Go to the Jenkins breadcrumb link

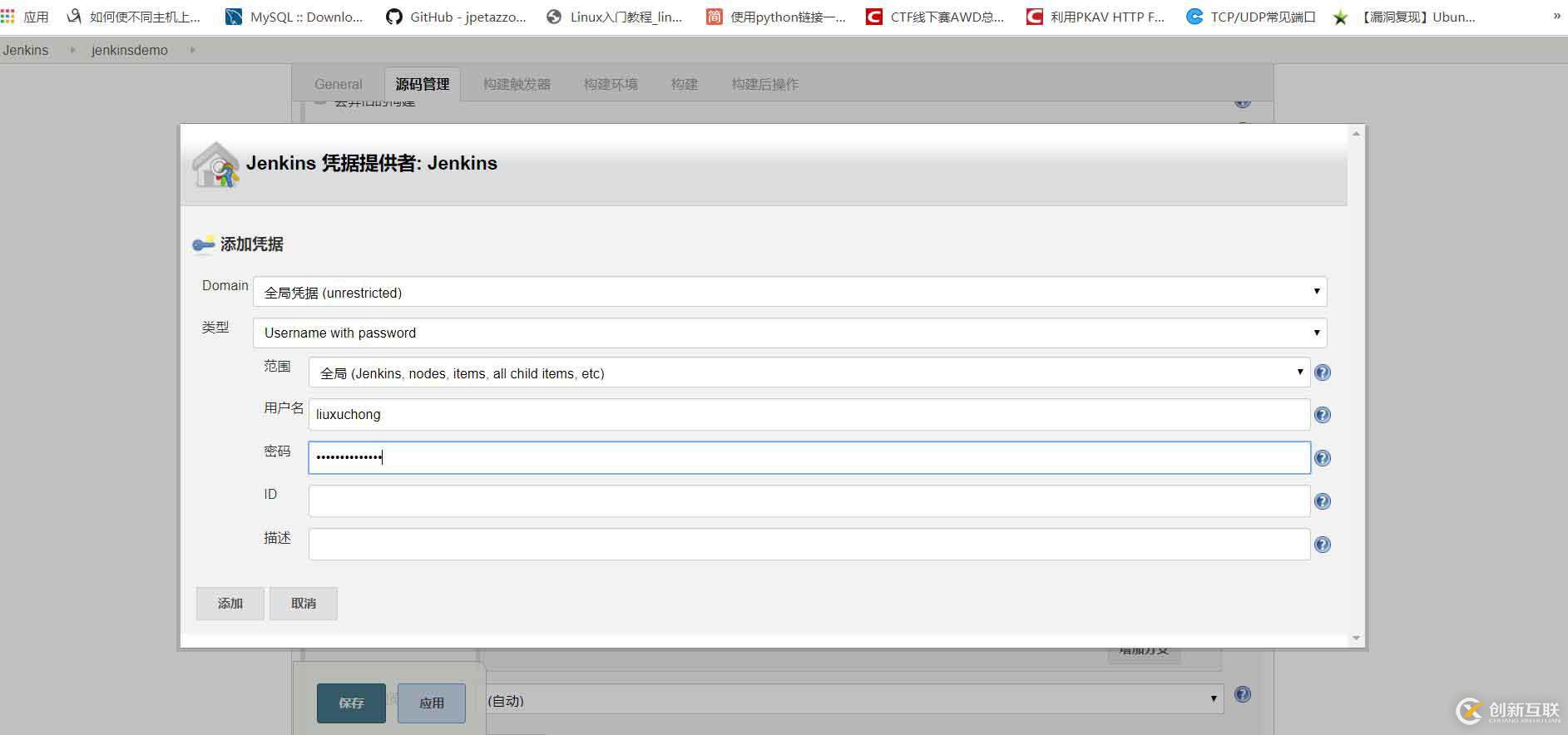click(x=26, y=50)
